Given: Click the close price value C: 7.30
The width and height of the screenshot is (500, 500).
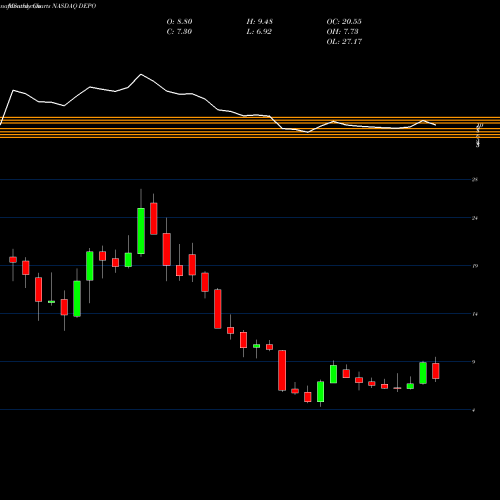Looking at the screenshot, I should point(179,32).
